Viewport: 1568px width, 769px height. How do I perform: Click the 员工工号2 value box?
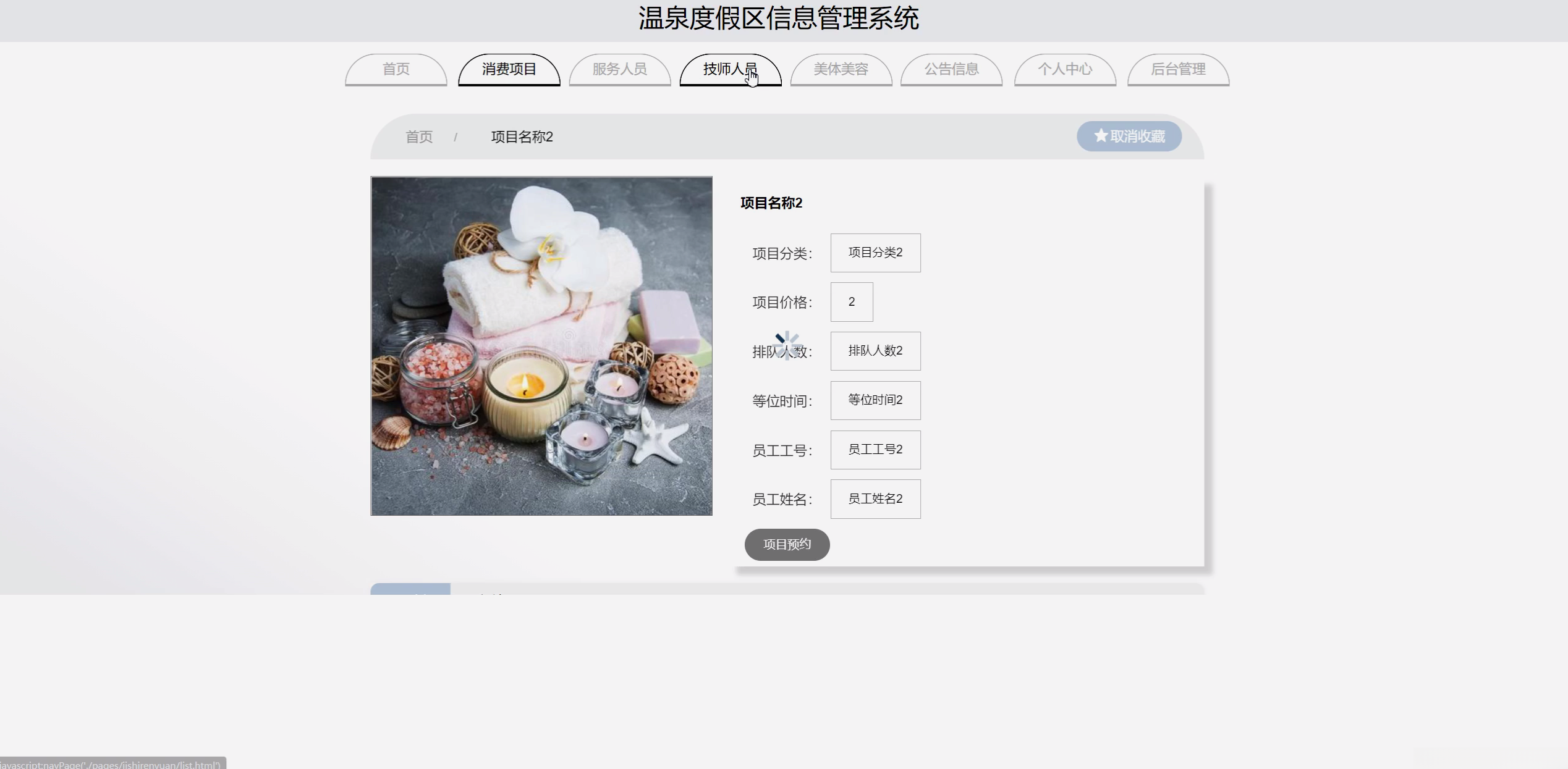tap(875, 450)
